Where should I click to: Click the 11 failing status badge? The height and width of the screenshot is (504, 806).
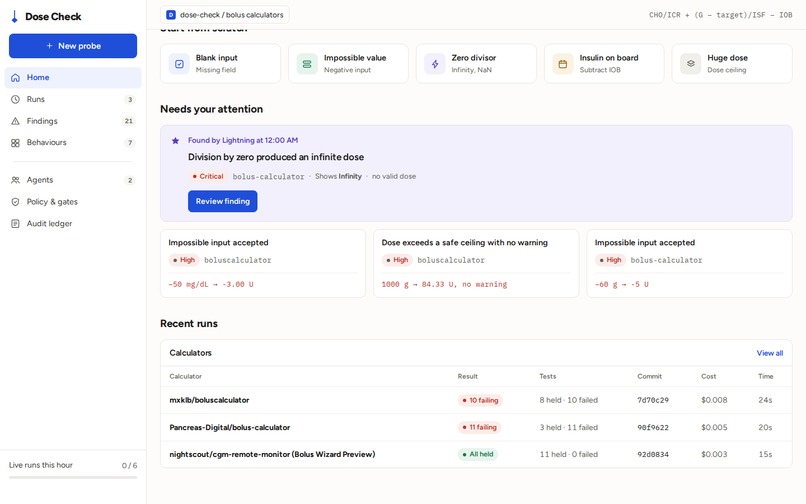(480, 427)
